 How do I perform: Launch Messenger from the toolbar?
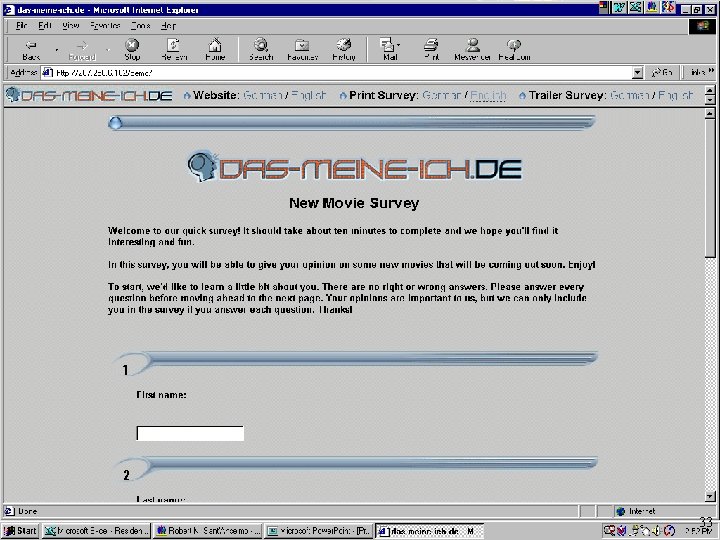click(x=472, y=50)
